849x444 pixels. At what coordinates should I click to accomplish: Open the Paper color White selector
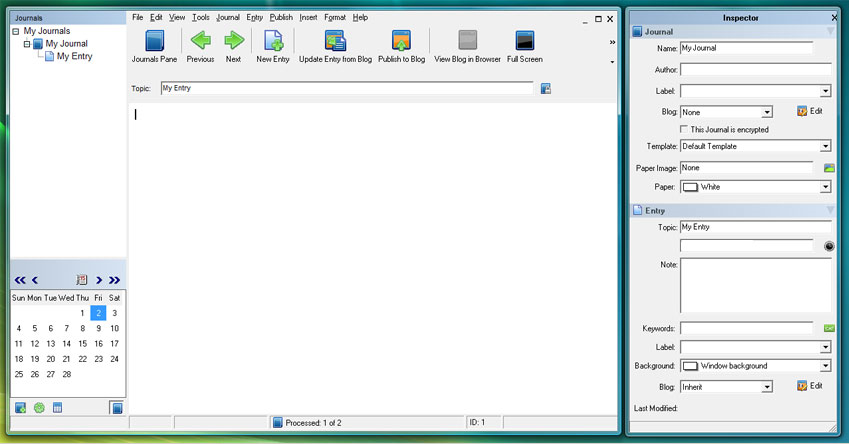(x=755, y=187)
